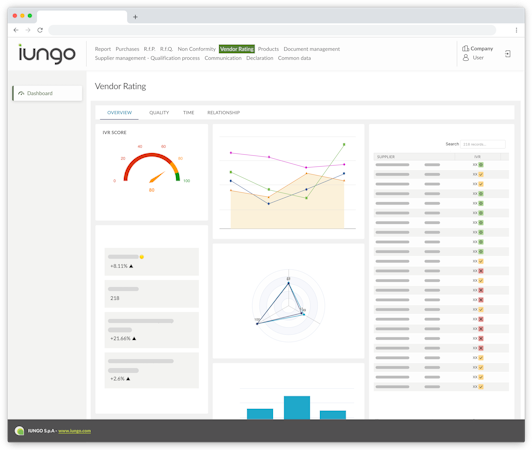Open the Document management menu

pyautogui.click(x=311, y=49)
